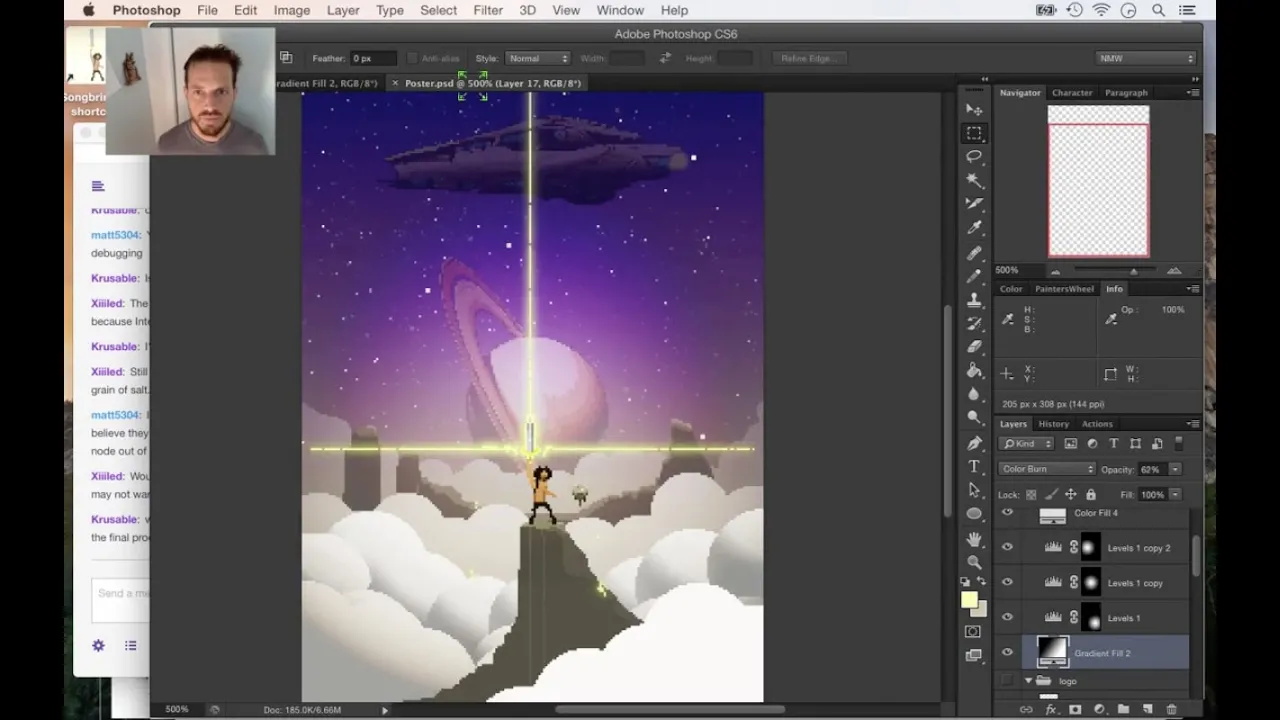Viewport: 1280px width, 720px height.
Task: Click the foreground color swatch
Action: tap(969, 600)
